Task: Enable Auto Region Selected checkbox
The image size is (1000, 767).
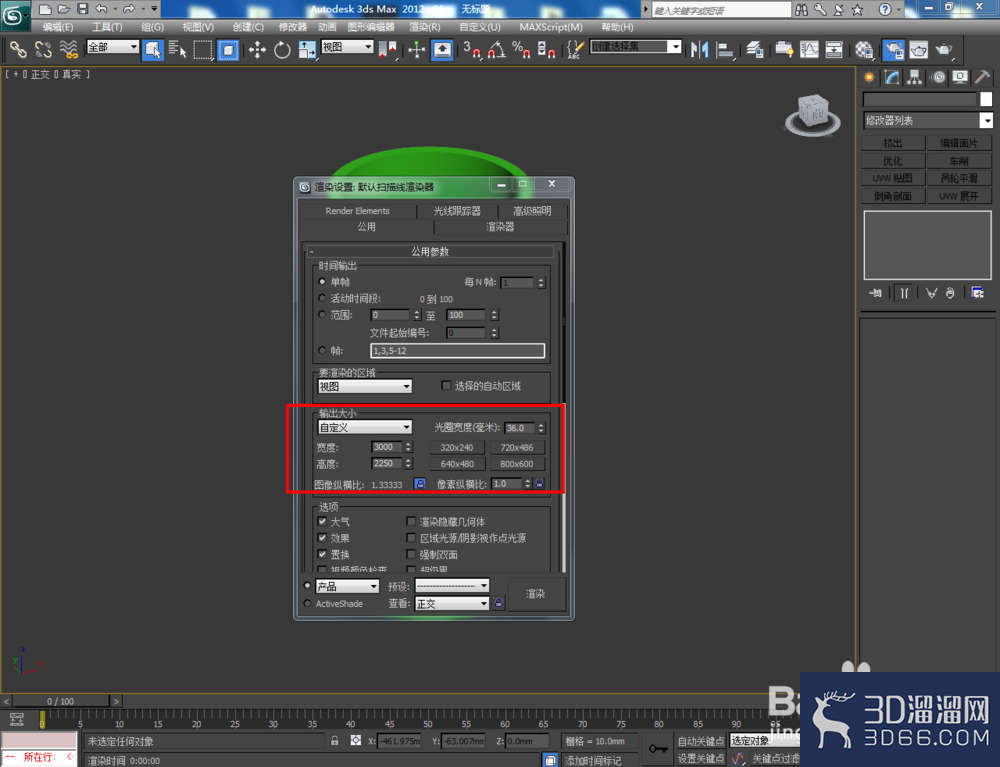Action: 446,385
